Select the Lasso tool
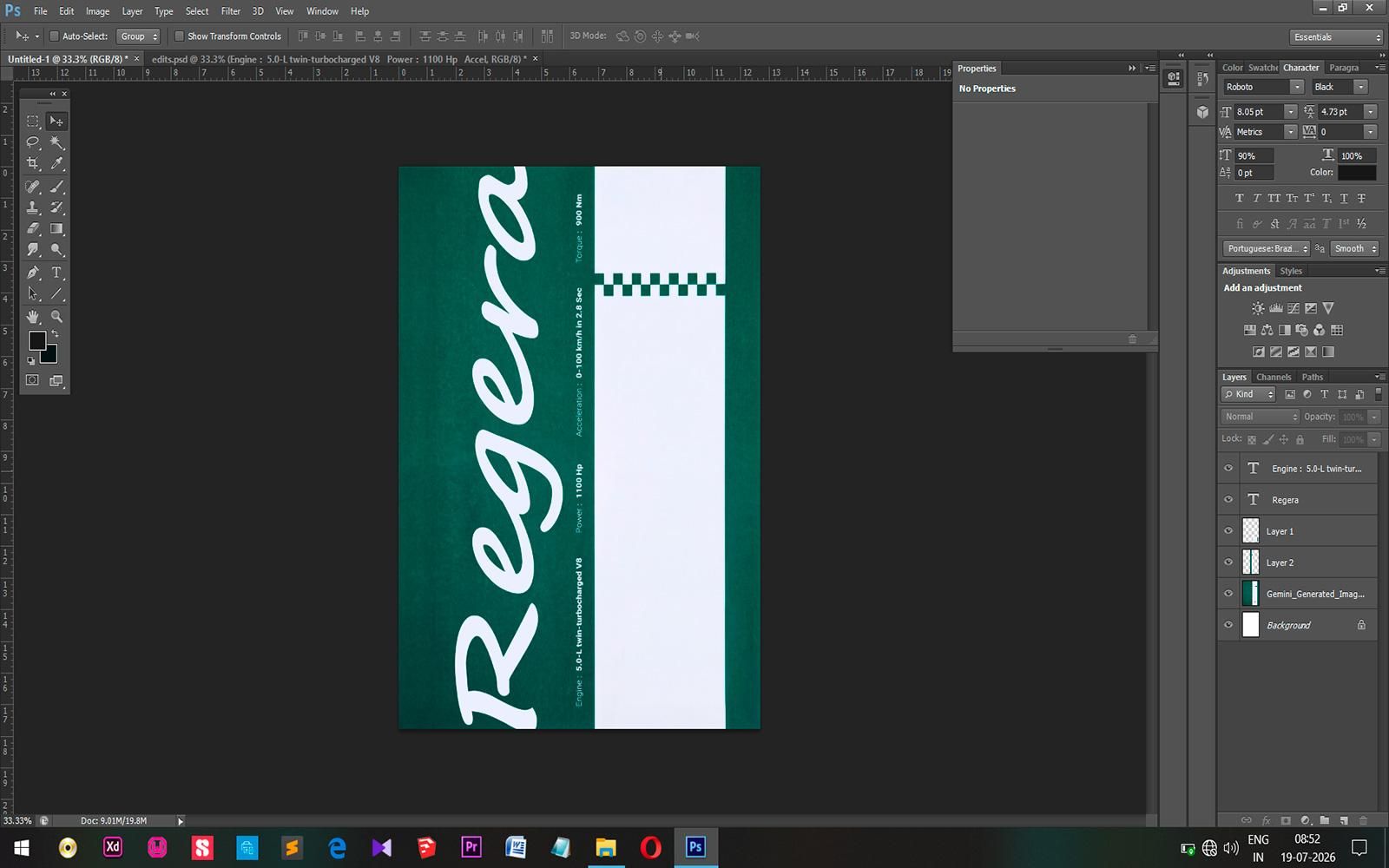Screen dimensions: 1389x868 point(33,142)
